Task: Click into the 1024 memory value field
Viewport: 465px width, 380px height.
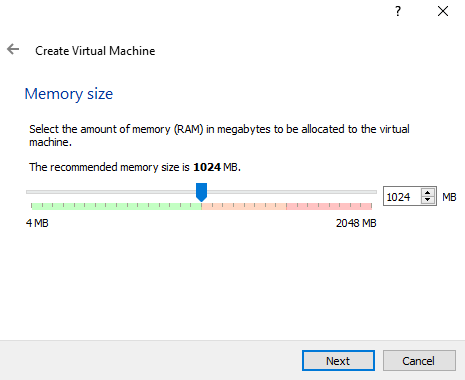Action: click(x=402, y=196)
